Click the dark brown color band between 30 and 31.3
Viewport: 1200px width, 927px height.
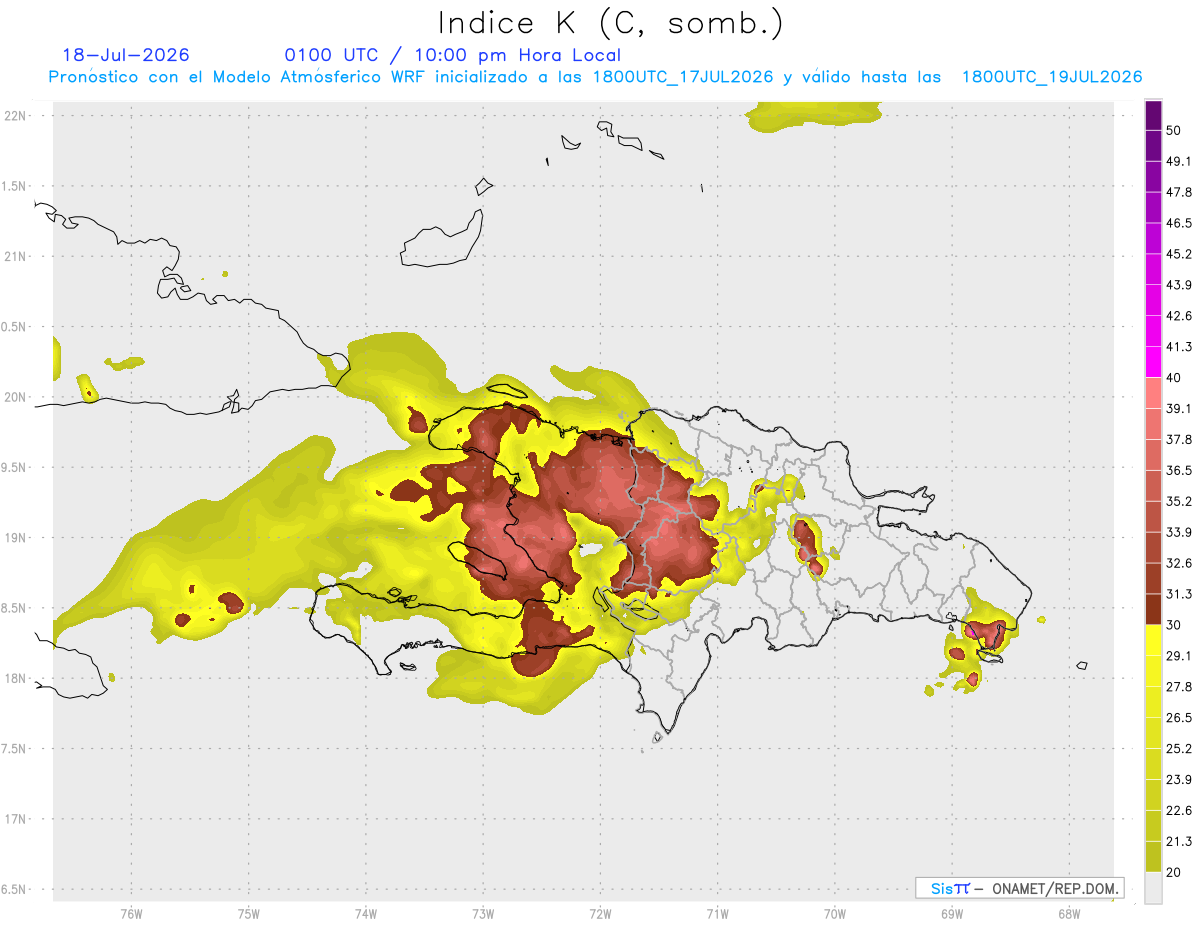pos(1153,609)
